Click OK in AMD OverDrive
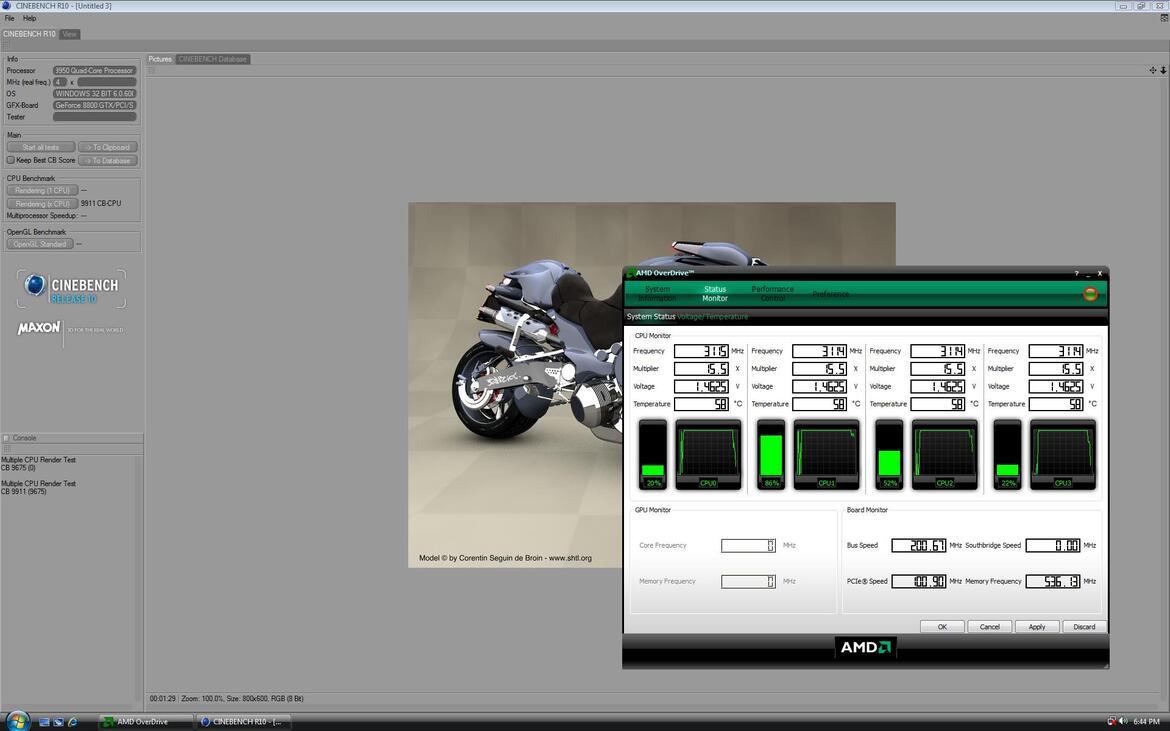 pos(942,627)
